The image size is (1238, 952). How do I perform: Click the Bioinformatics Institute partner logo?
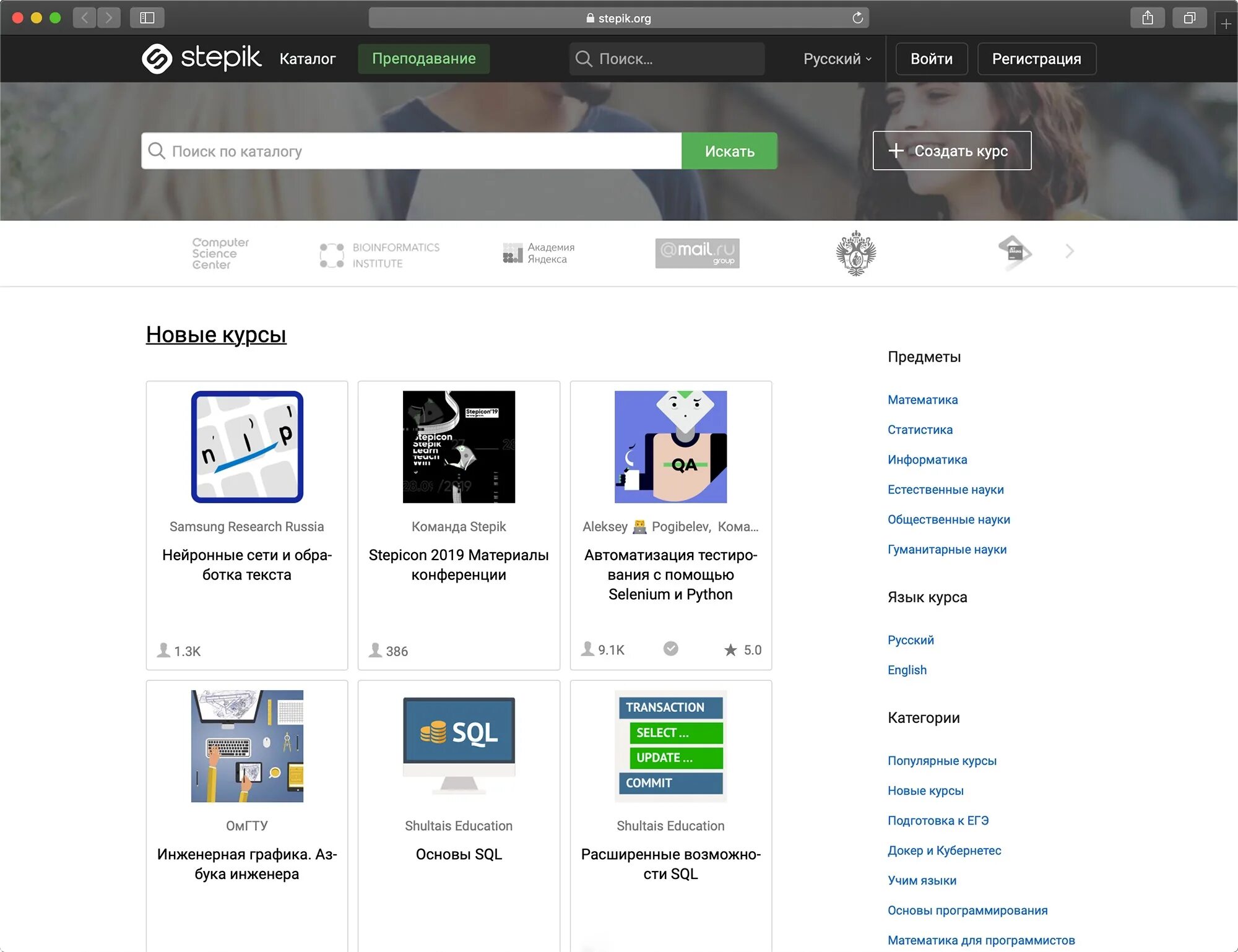click(x=379, y=255)
